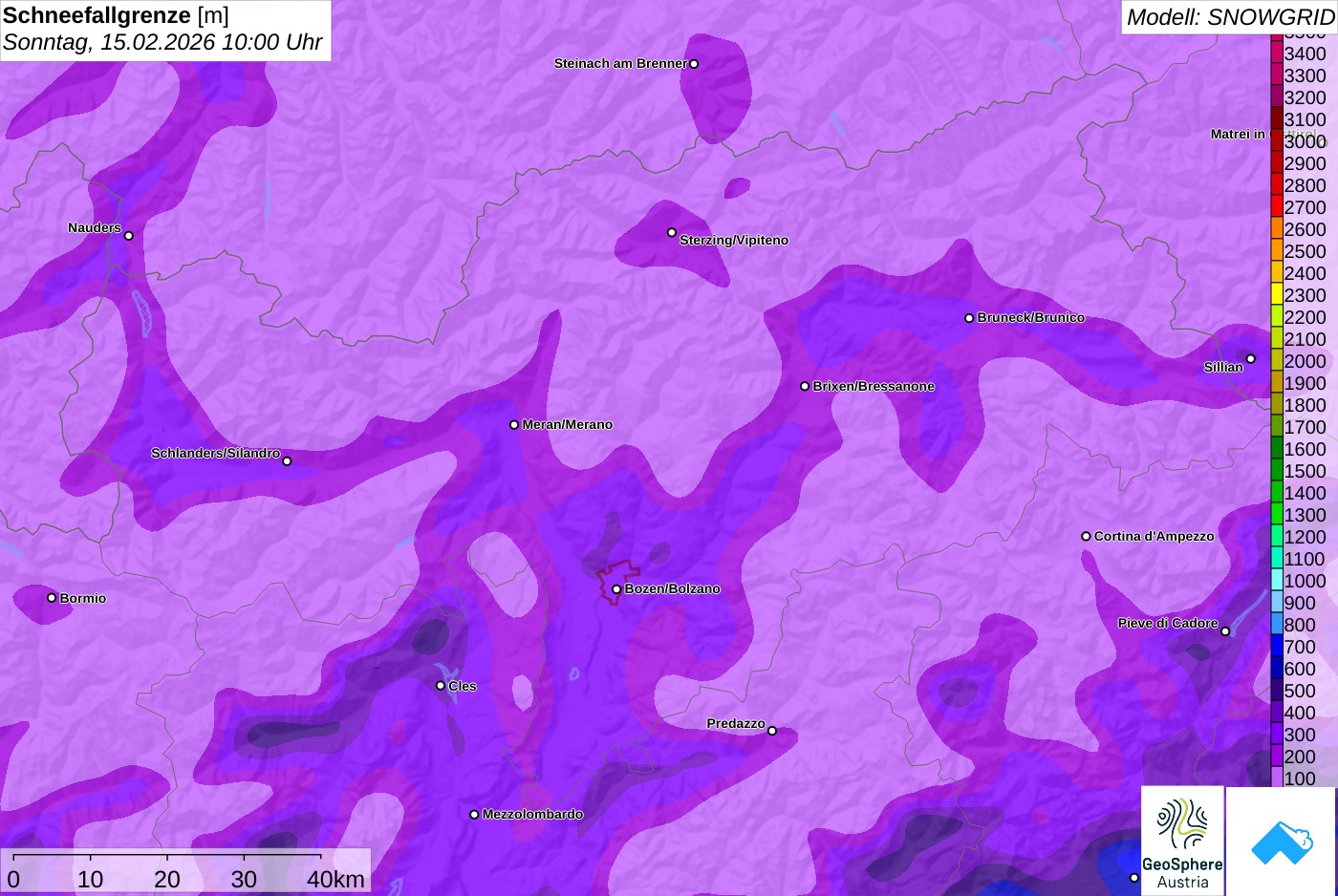The height and width of the screenshot is (896, 1338).
Task: Click the 2700 m red legend swatch
Action: (1277, 207)
